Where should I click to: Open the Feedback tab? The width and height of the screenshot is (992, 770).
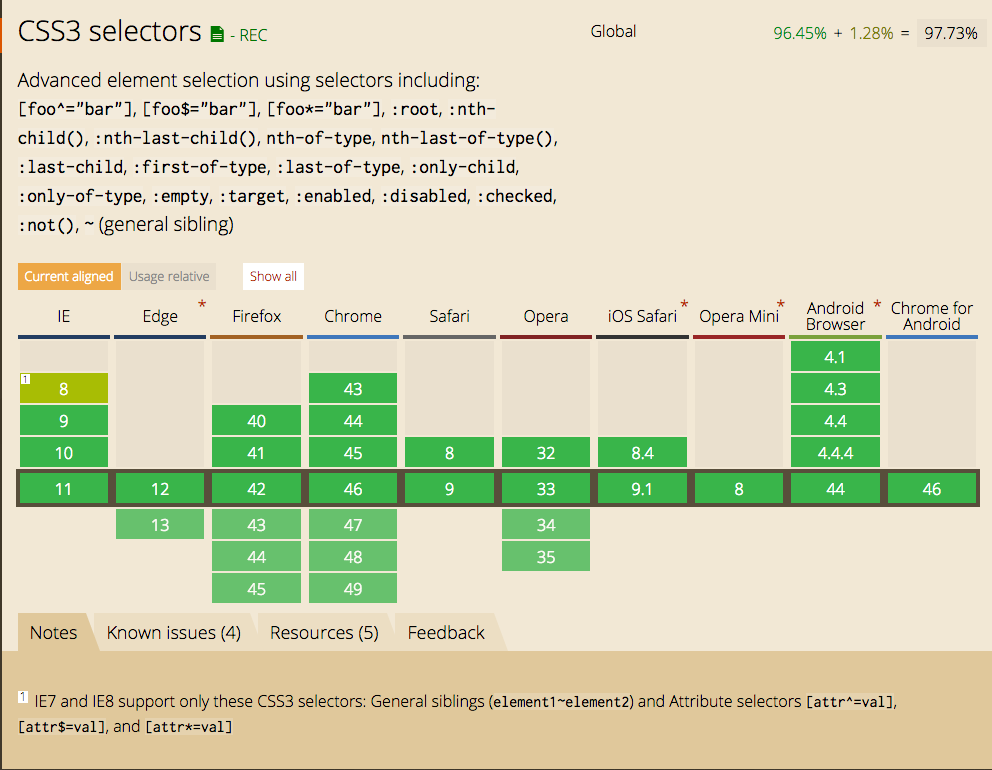pos(446,632)
